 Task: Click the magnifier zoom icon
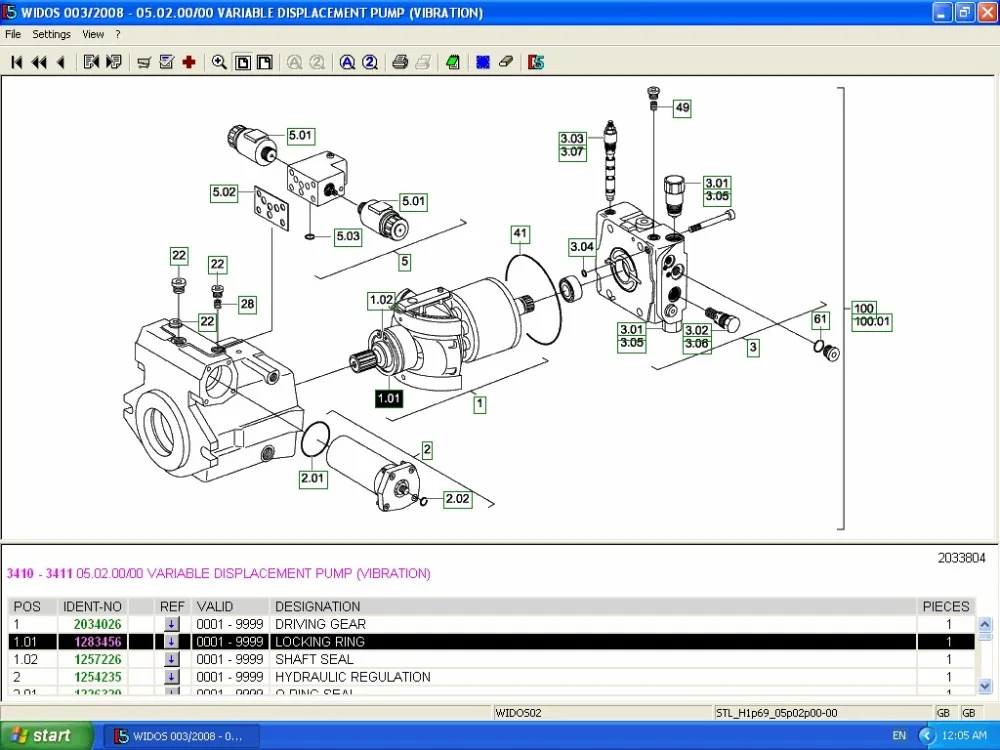[x=219, y=62]
